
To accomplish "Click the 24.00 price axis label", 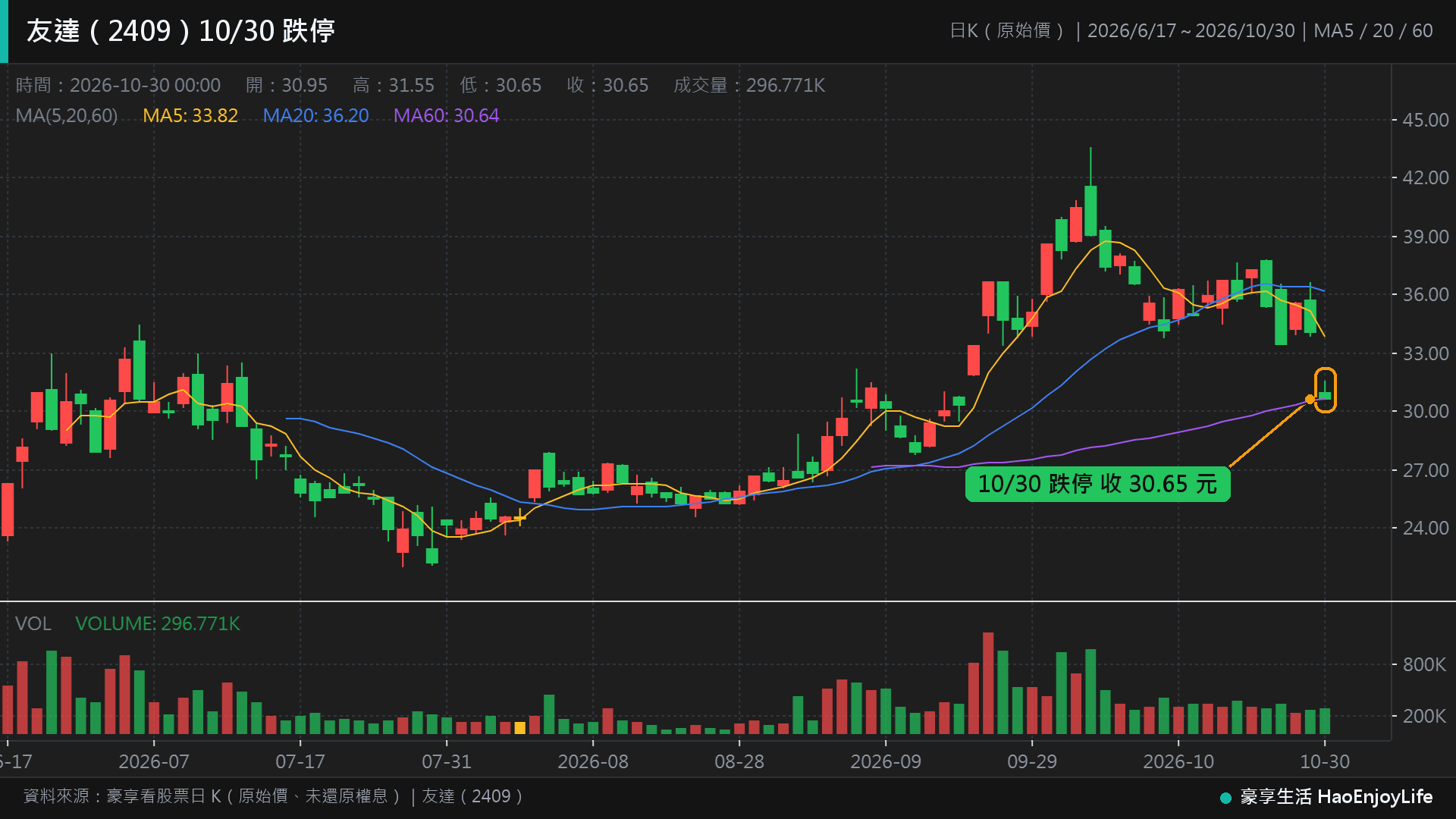I will (1426, 528).
